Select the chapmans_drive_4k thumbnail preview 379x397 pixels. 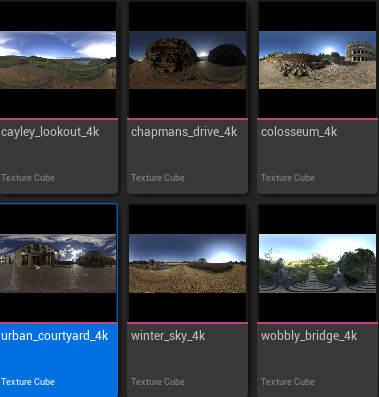[187, 60]
